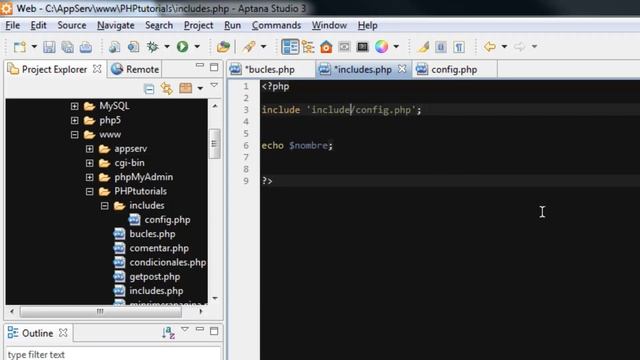640x360 pixels.
Task: Collapse all in Project Explorer
Action: click(x=149, y=89)
